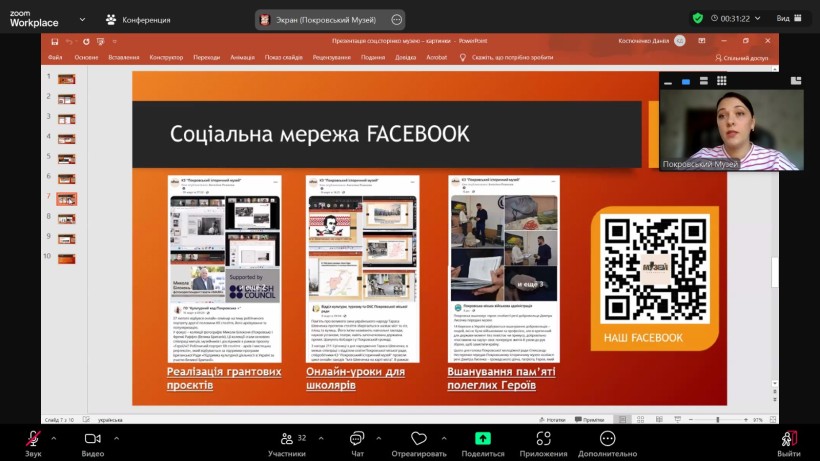Open the Рецензування ribbon tab

[332, 57]
